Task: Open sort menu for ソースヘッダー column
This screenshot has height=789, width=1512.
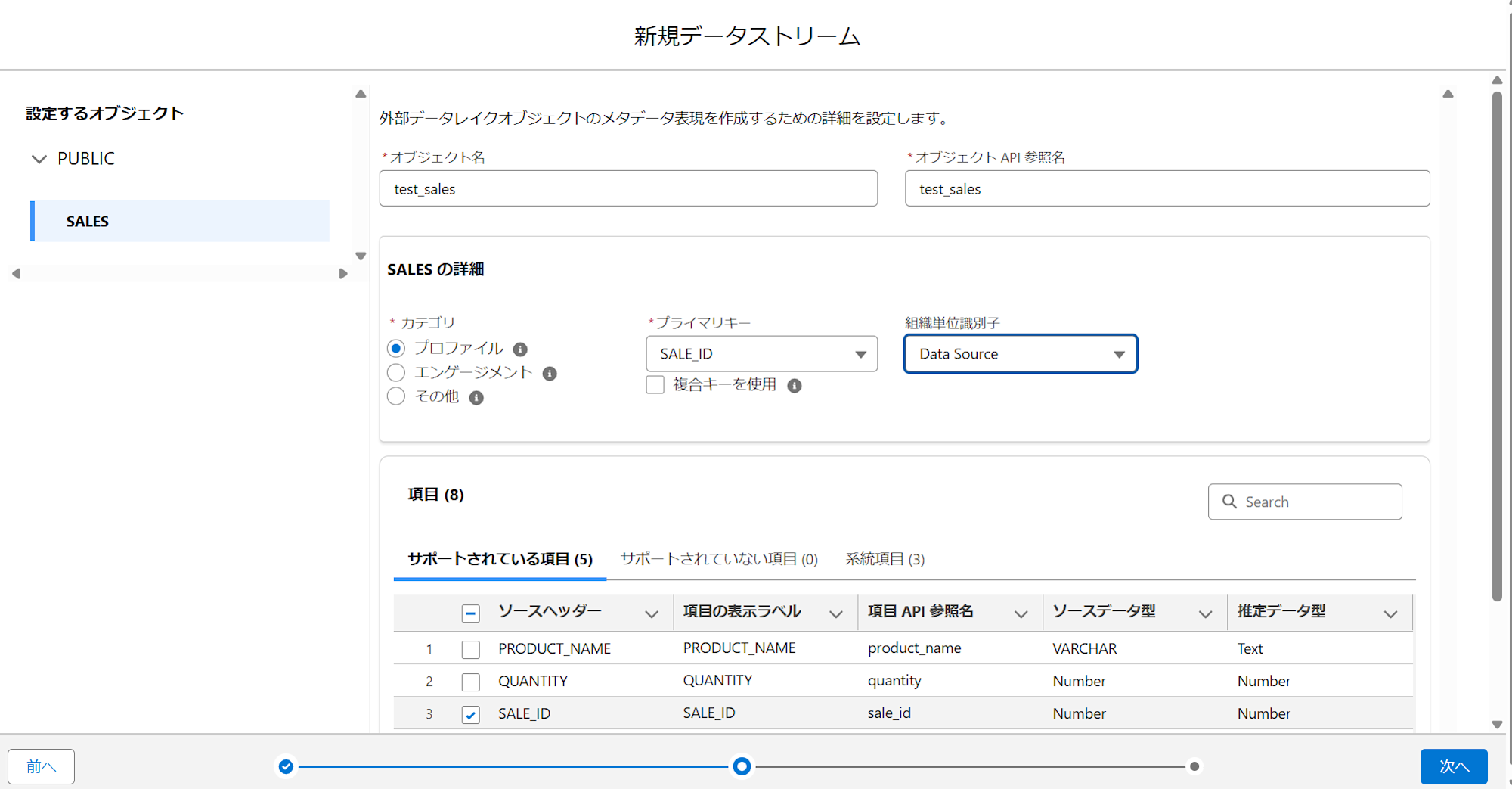Action: coord(651,614)
